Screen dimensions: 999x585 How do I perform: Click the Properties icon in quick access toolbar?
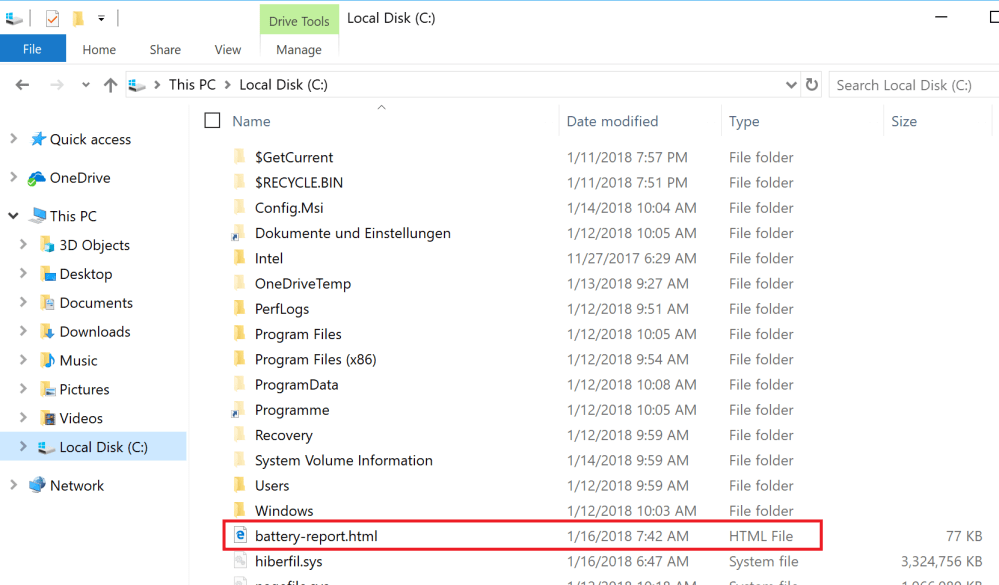click(x=52, y=18)
